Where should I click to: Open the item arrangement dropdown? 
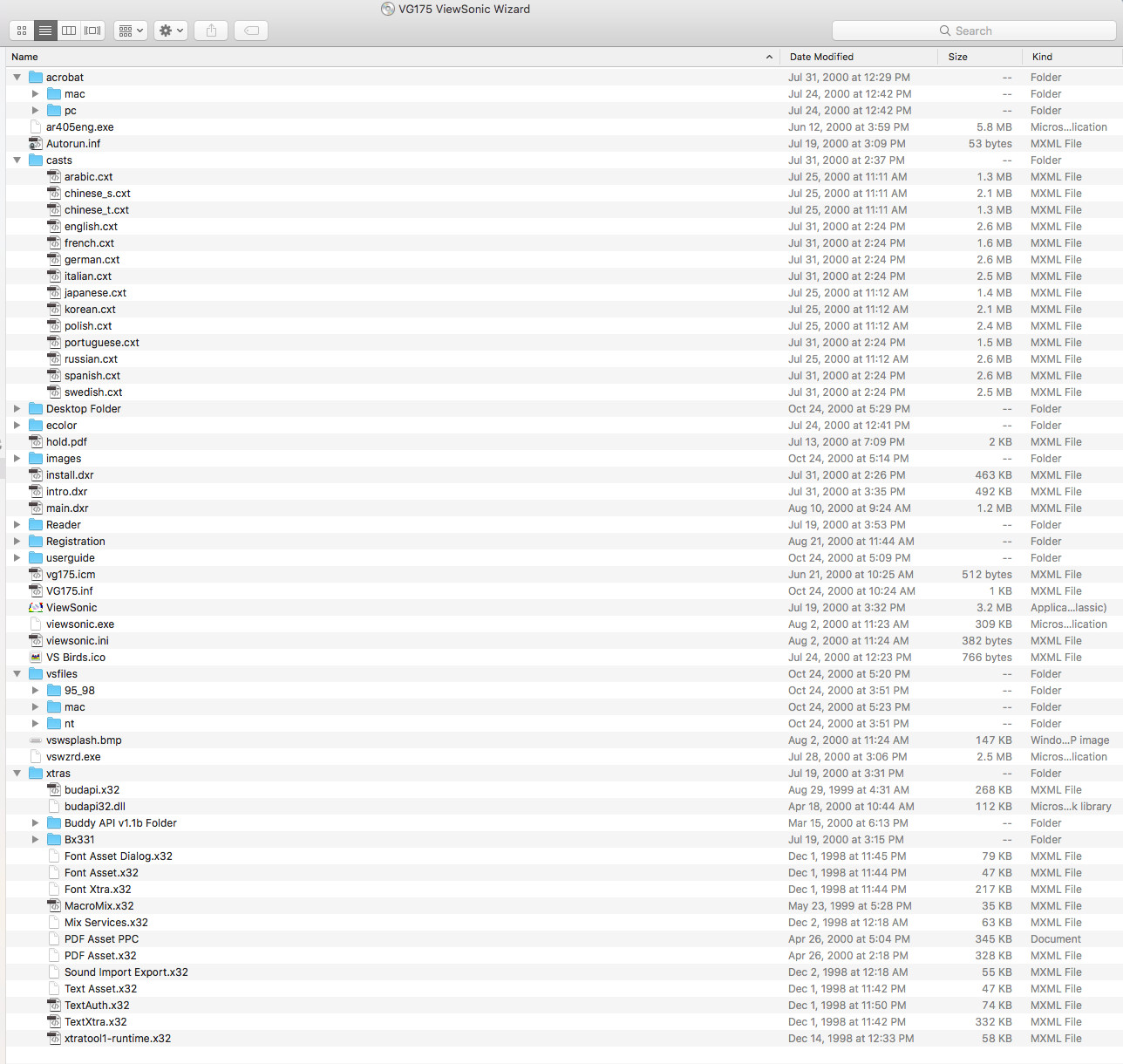point(131,31)
